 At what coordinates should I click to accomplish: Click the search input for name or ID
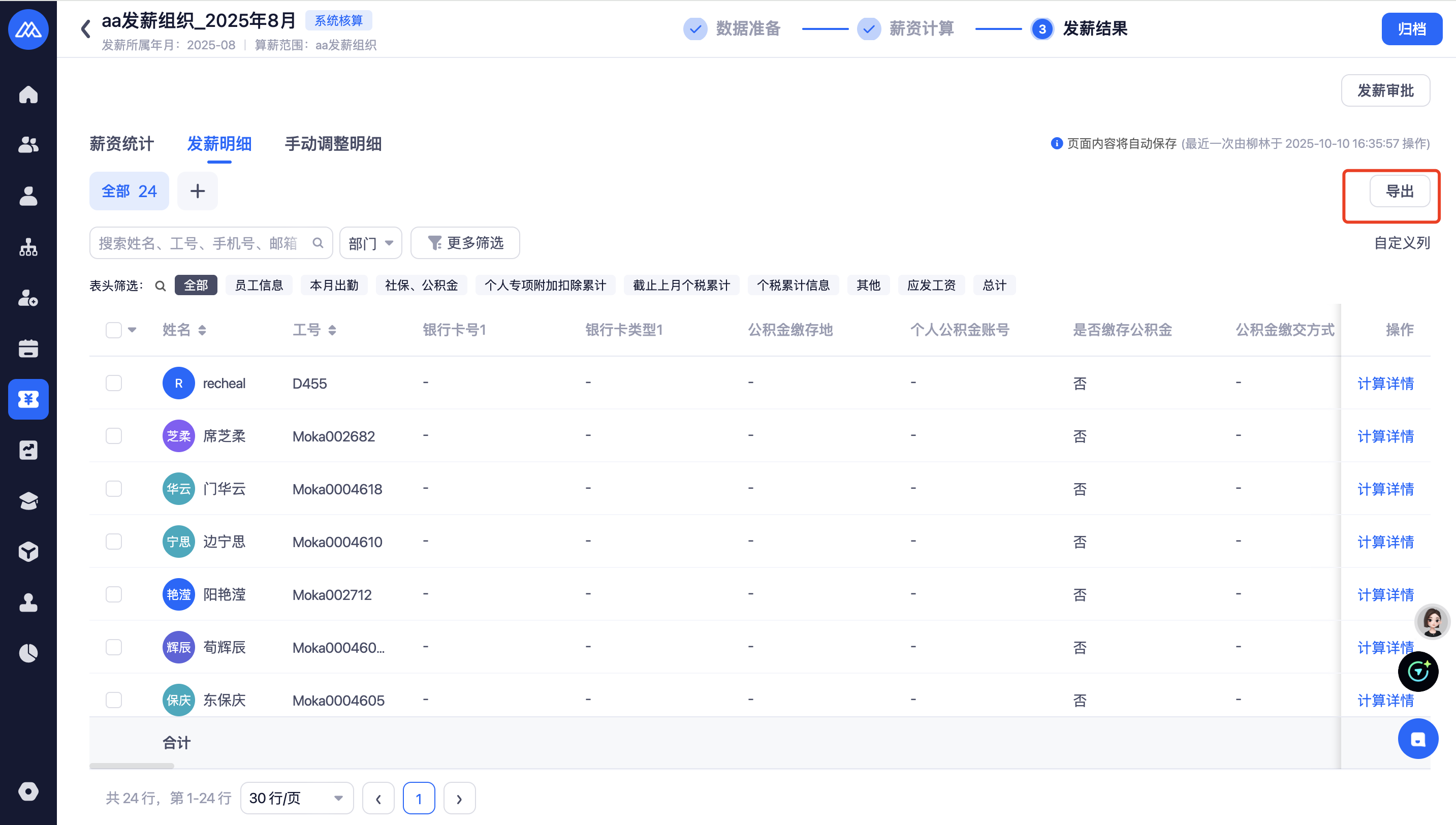coord(198,243)
